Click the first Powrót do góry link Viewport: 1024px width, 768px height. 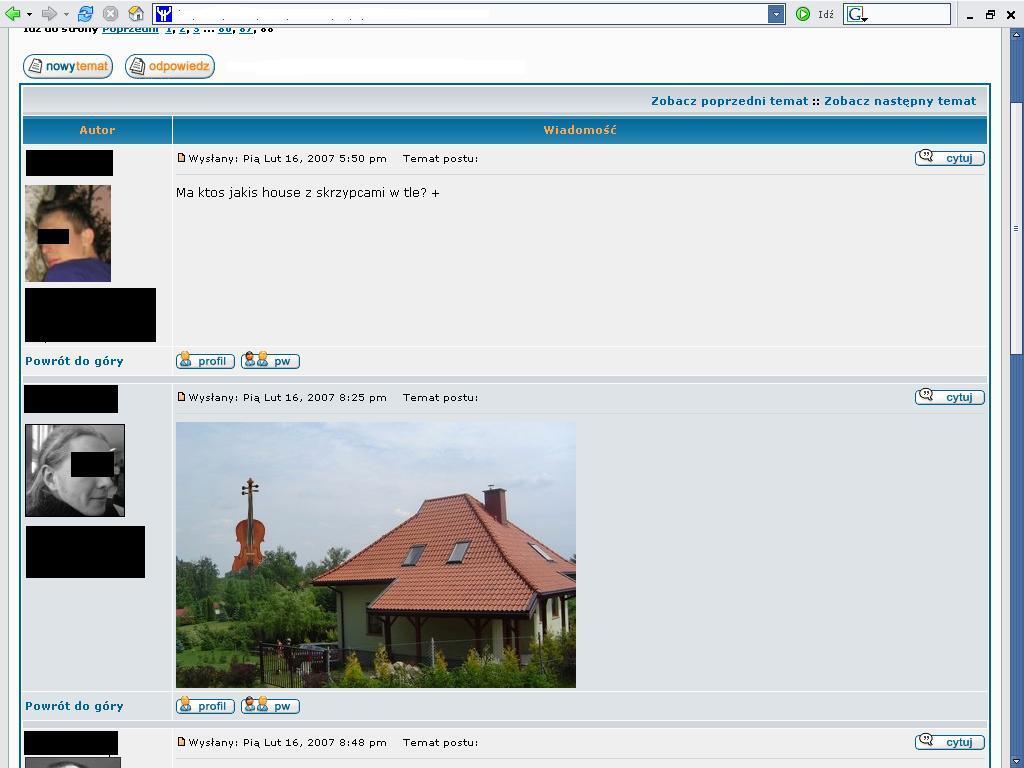click(74, 361)
